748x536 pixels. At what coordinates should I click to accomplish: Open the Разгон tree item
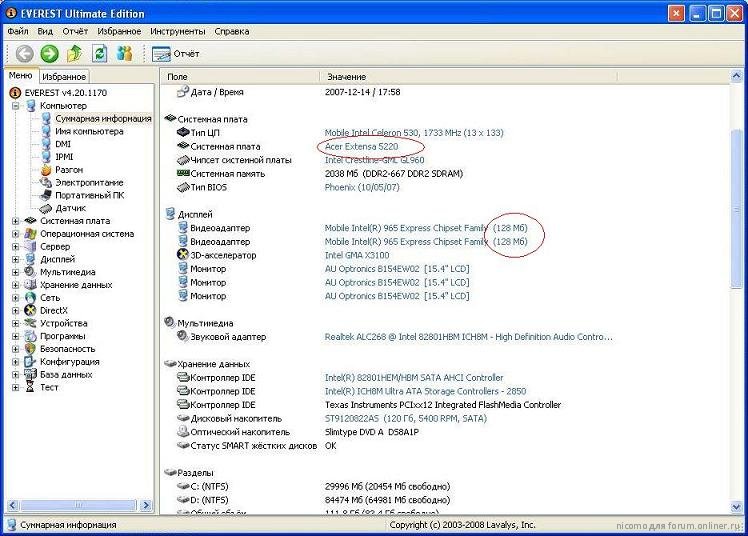[69, 170]
